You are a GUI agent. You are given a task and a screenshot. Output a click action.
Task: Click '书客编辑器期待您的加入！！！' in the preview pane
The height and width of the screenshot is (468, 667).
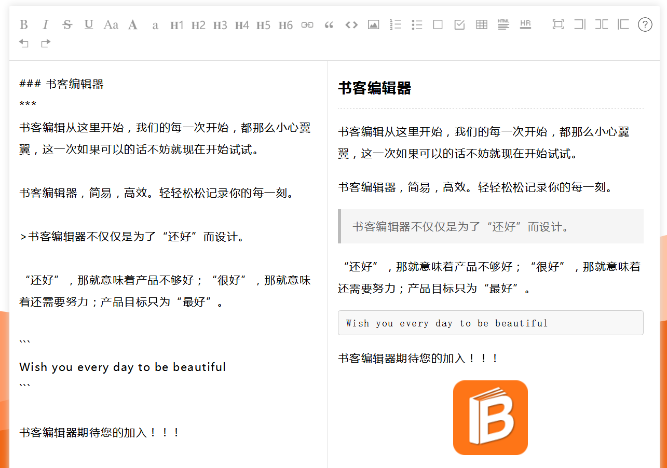(418, 358)
